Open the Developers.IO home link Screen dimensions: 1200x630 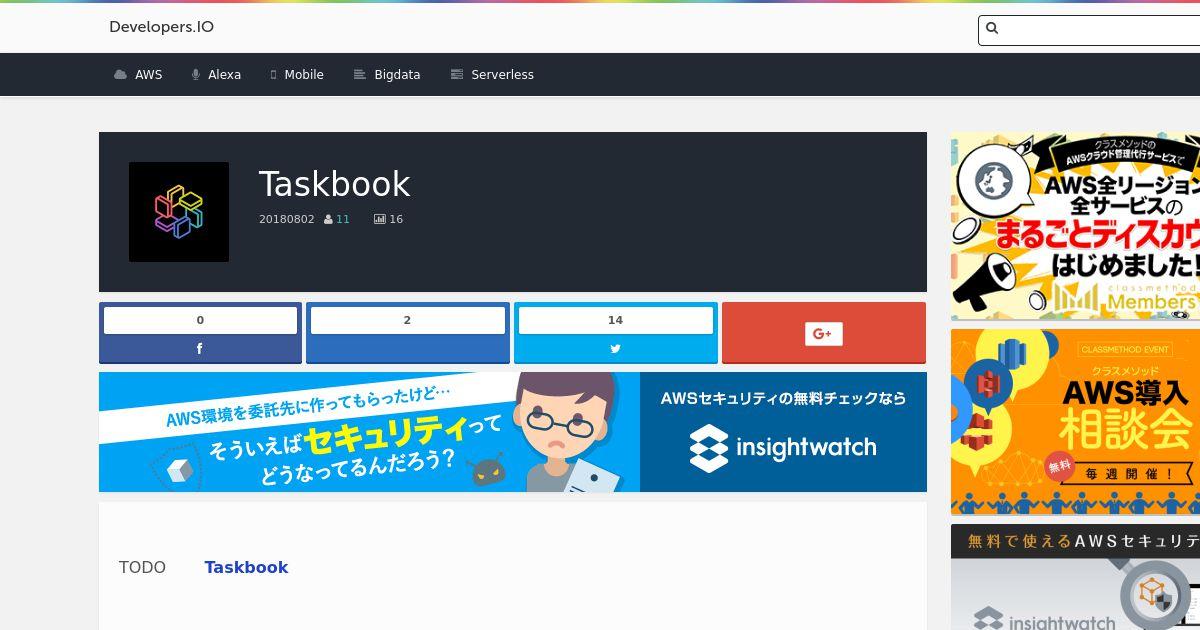click(161, 27)
